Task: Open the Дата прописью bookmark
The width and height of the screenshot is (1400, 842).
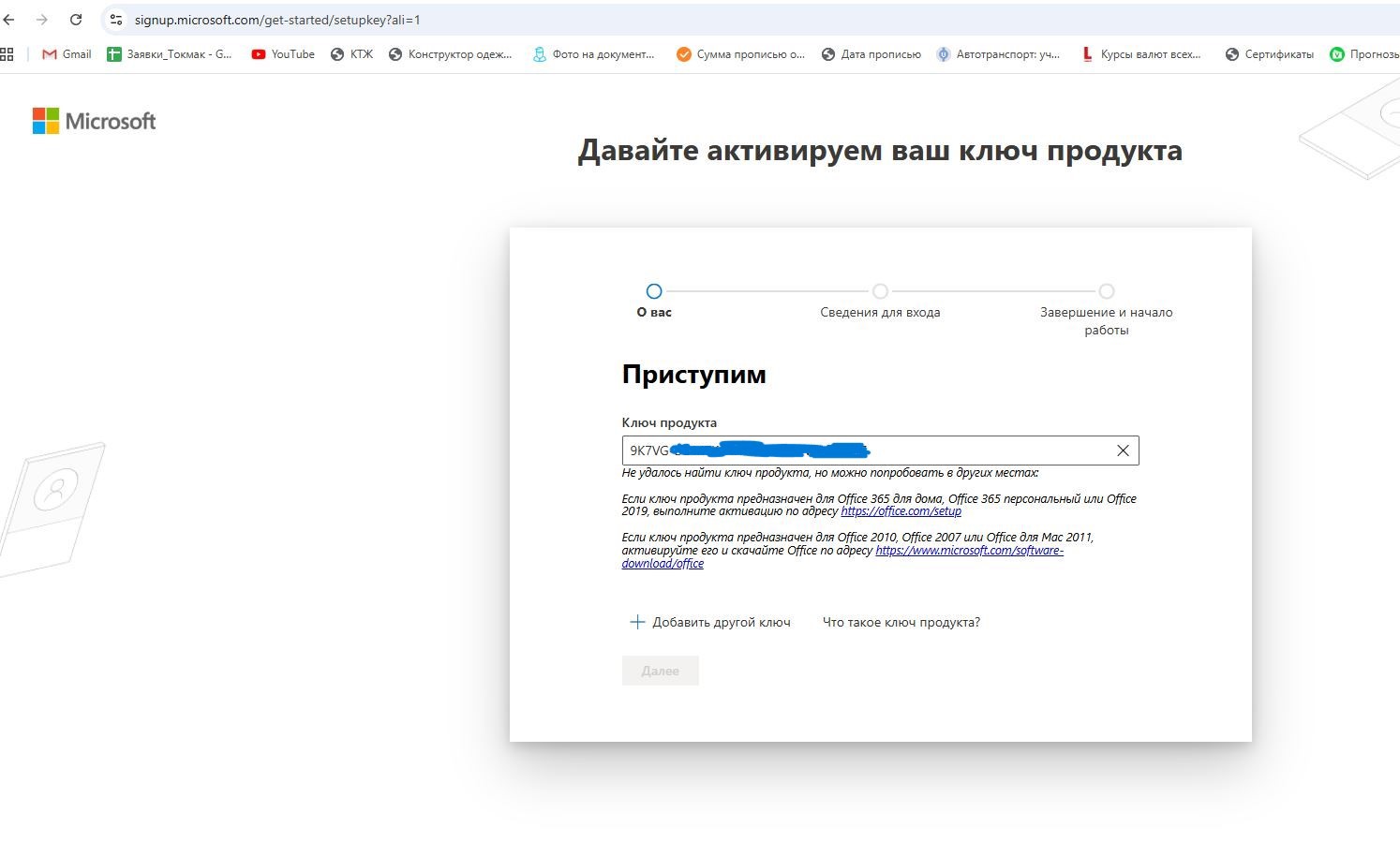Action: [871, 54]
